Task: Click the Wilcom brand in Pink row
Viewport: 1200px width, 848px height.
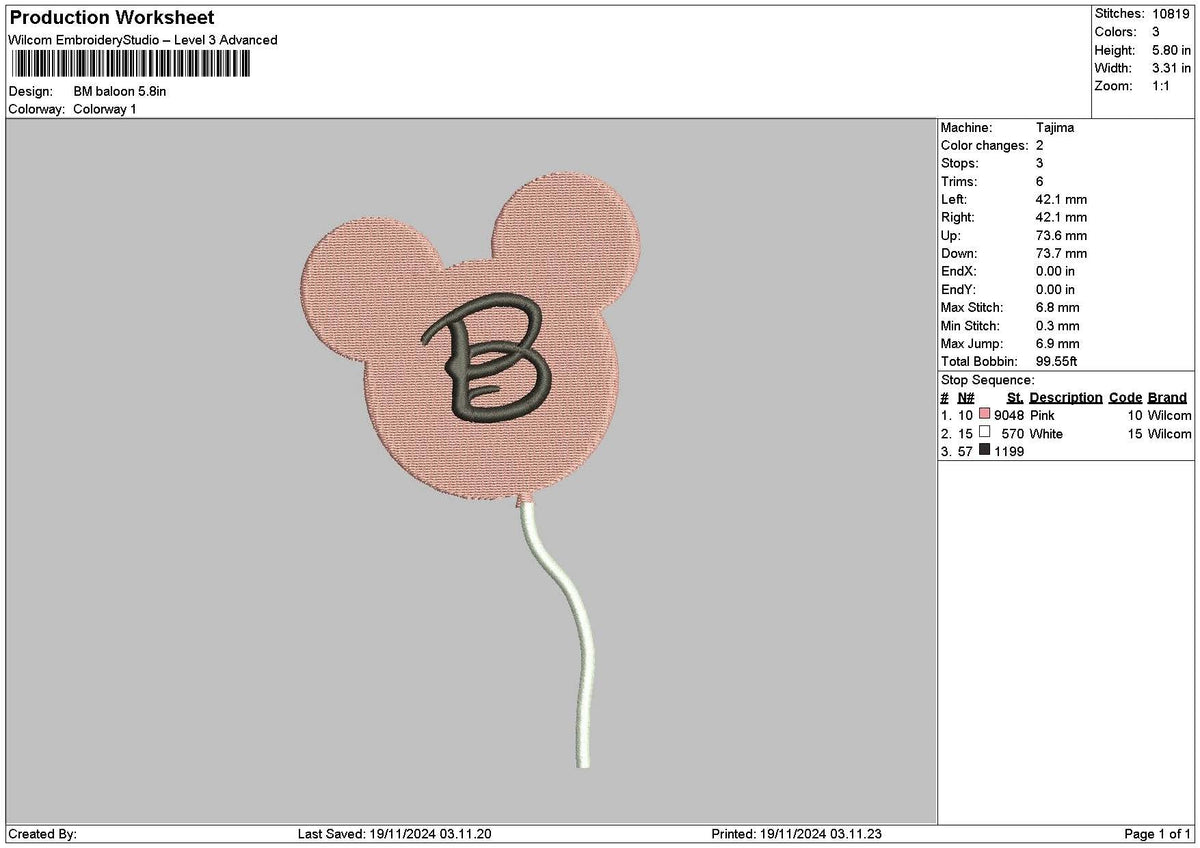Action: (1170, 416)
